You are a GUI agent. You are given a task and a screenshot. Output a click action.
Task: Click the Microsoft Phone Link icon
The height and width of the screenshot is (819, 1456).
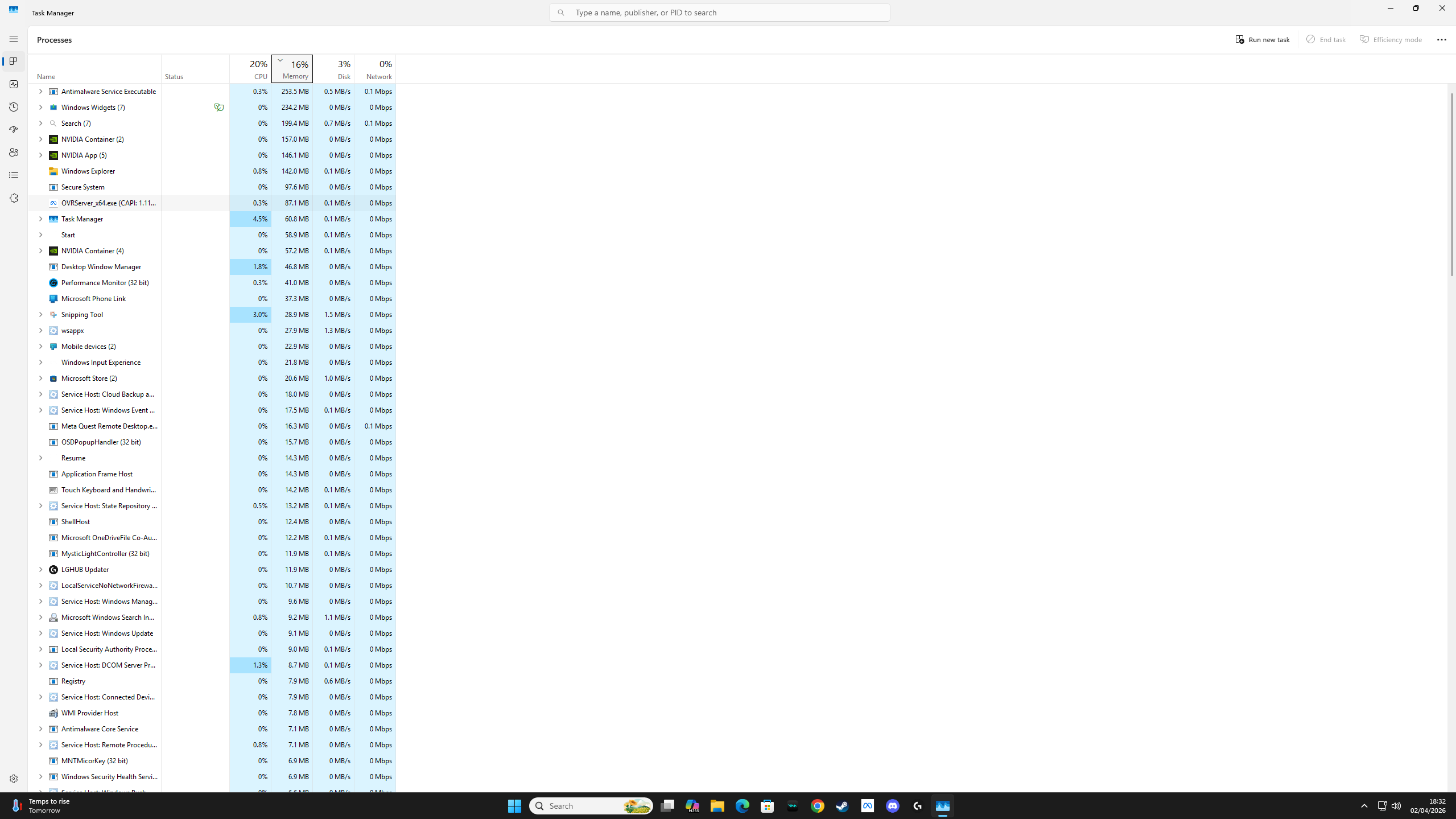(x=53, y=299)
